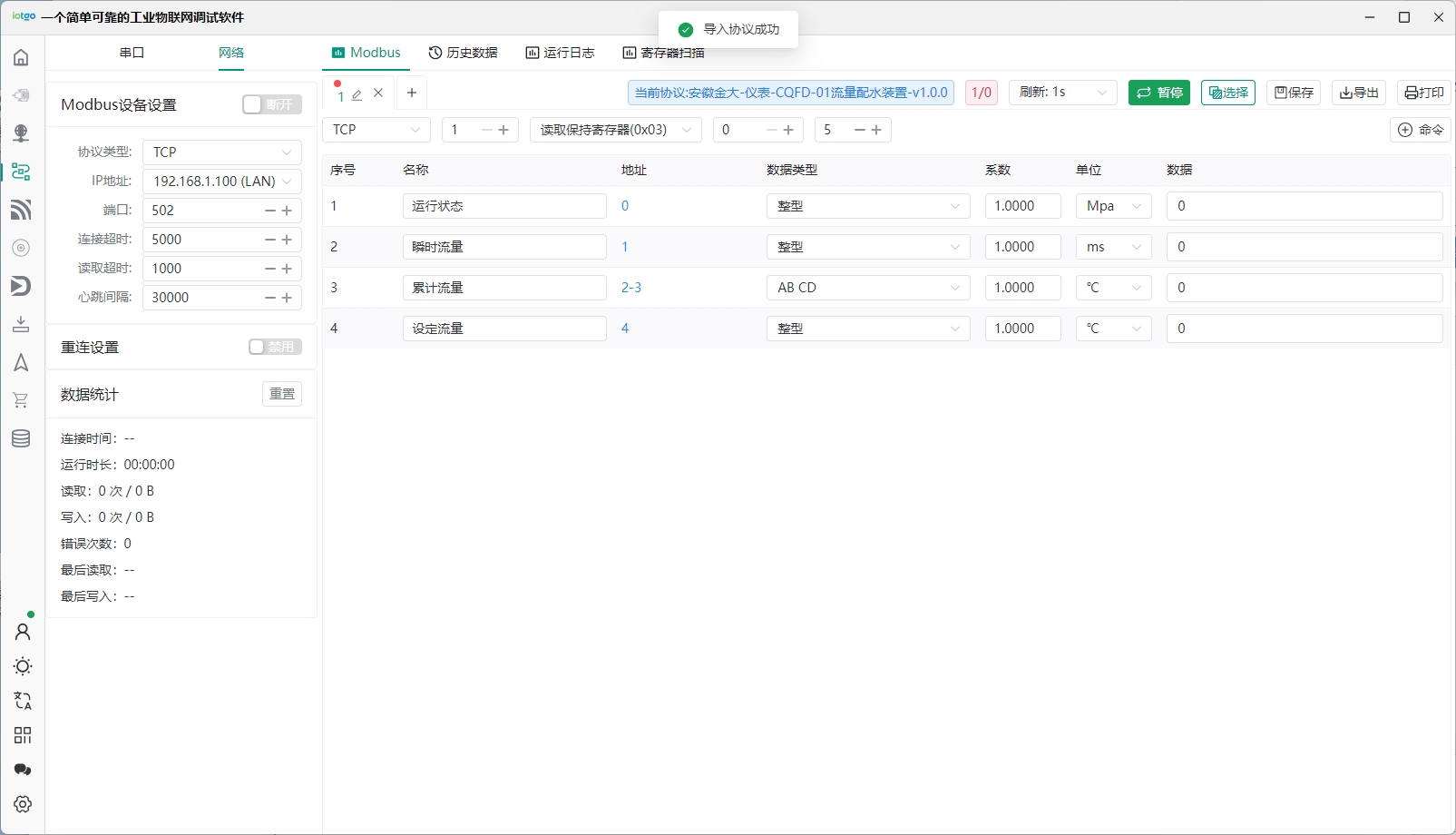
Task: Open the protocol type TCP dropdown in device settings
Action: [222, 152]
